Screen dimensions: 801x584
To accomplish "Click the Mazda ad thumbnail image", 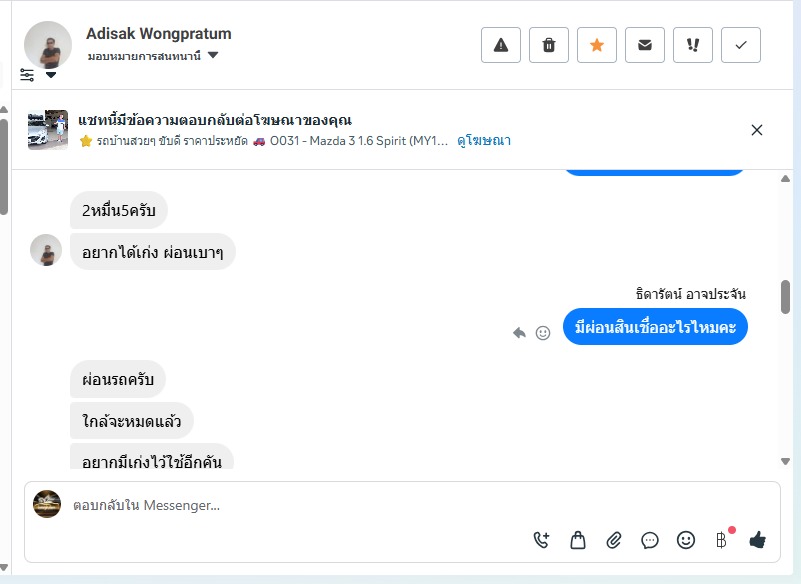I will point(48,130).
